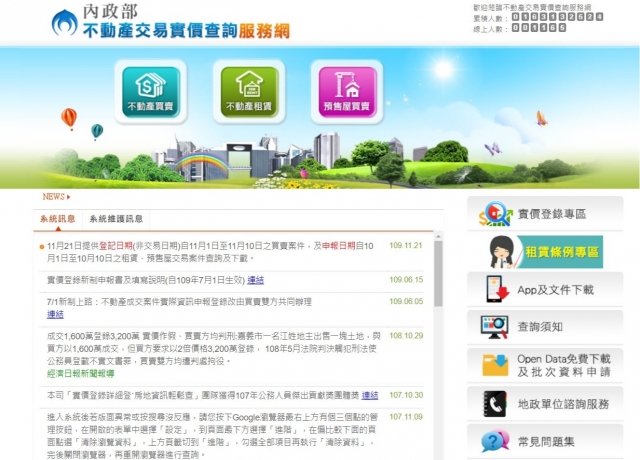Image resolution: width=640 pixels, height=460 pixels.
Task: Click the 成交1,600萬登錄3,200萬 news entry
Action: [x=213, y=349]
